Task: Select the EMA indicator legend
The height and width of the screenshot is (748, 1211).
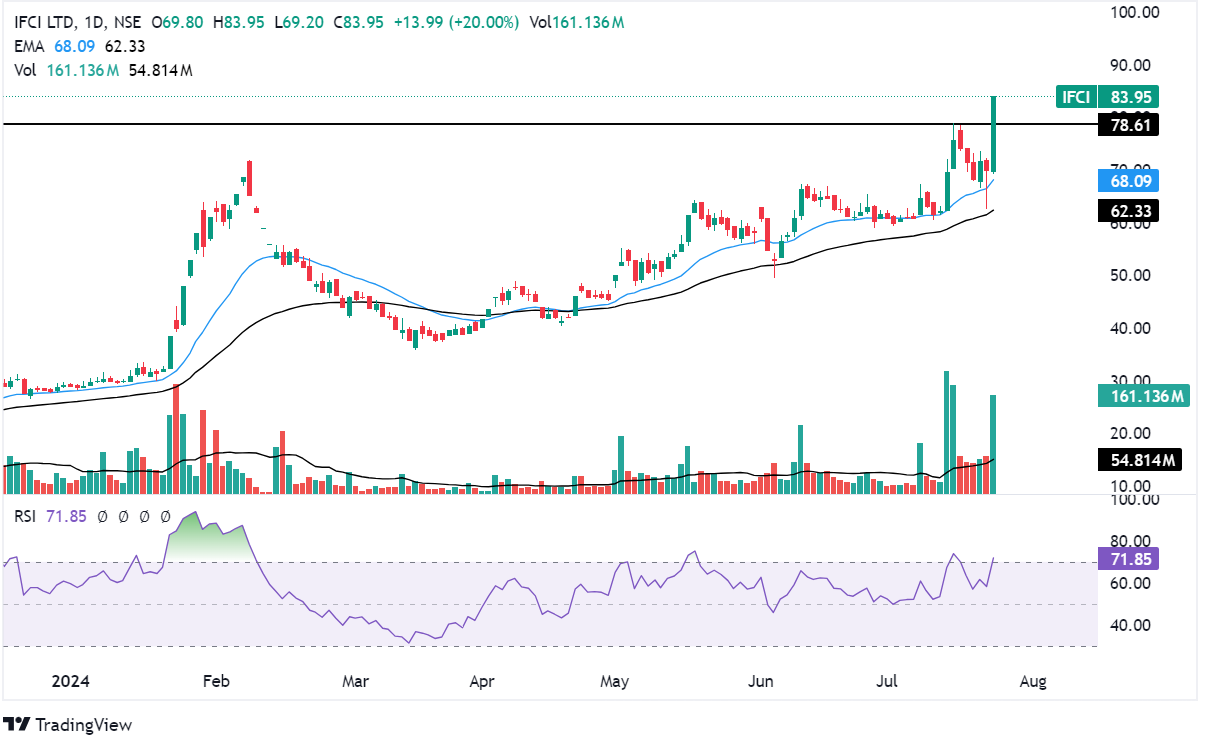Action: point(28,46)
